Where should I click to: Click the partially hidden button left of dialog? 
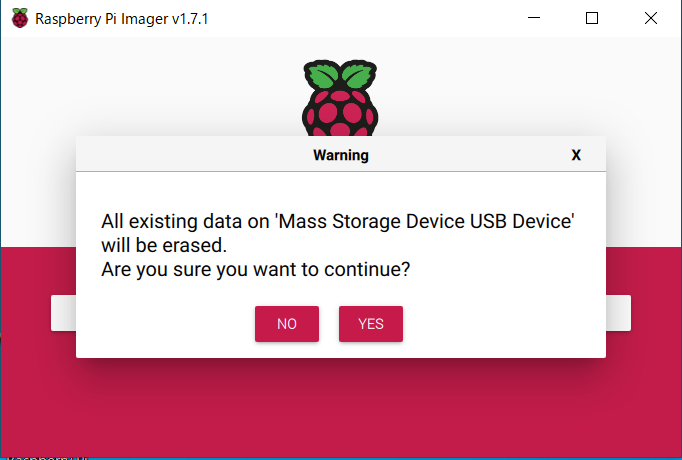(x=64, y=313)
